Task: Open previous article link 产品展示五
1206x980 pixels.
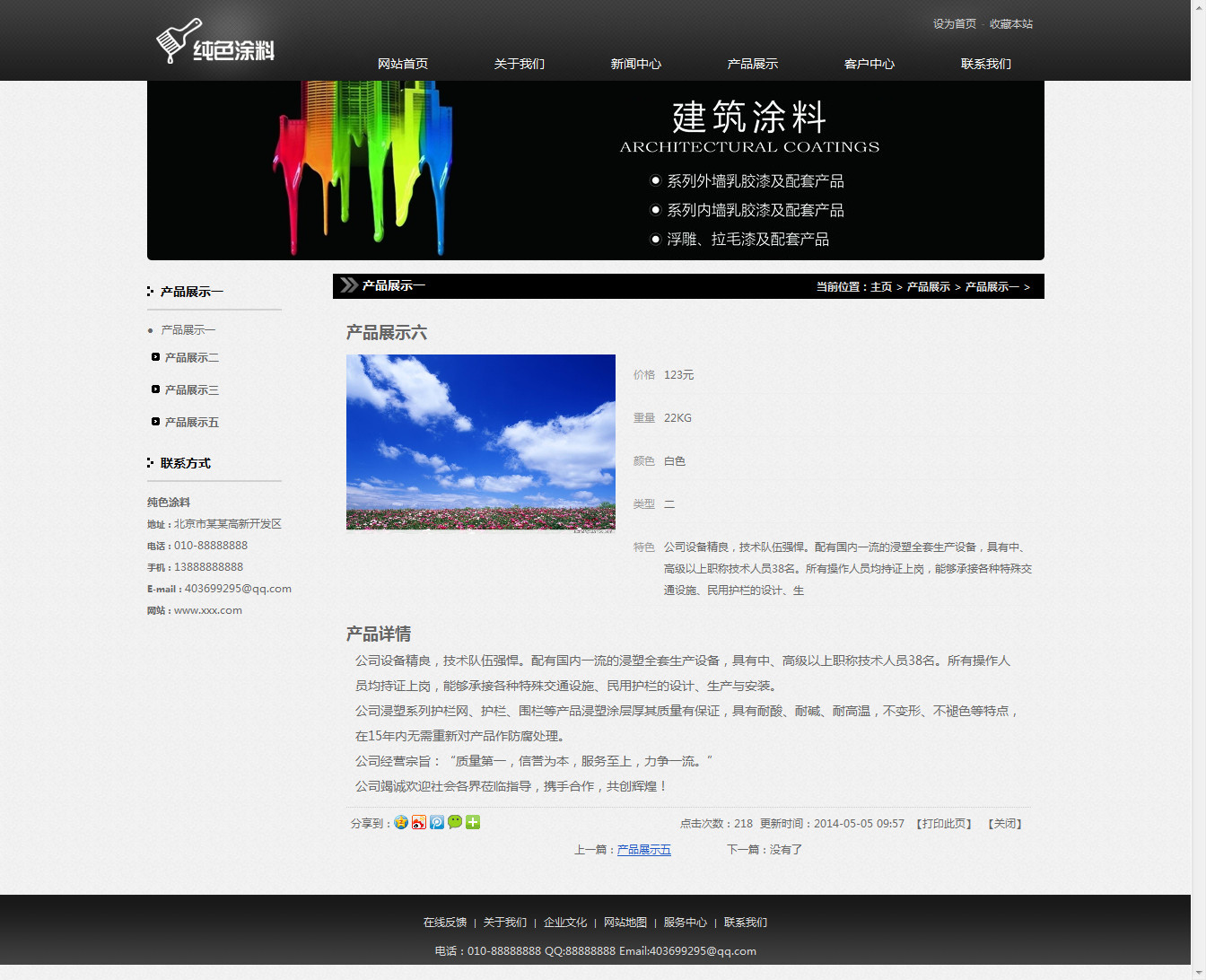Action: (644, 850)
